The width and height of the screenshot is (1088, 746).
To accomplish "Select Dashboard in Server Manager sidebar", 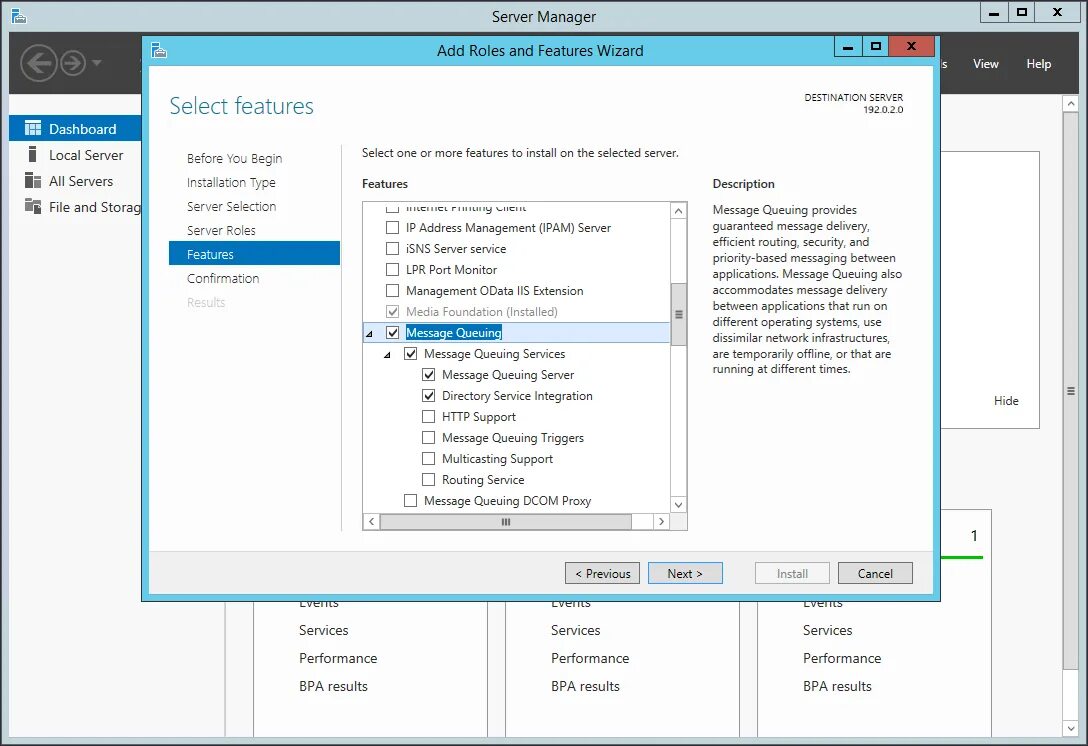I will [x=75, y=128].
